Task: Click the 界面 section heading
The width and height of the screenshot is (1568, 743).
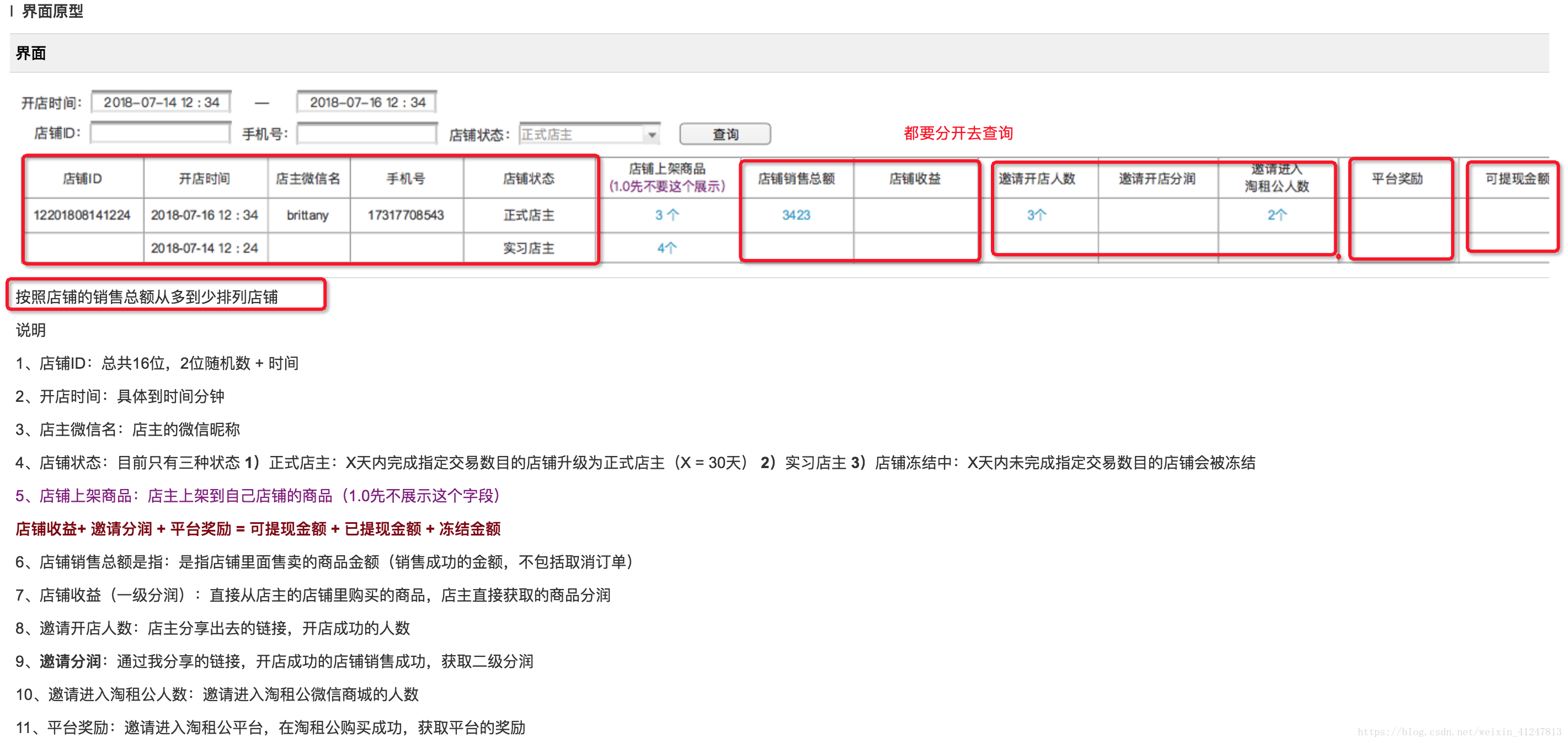Action: click(x=31, y=54)
